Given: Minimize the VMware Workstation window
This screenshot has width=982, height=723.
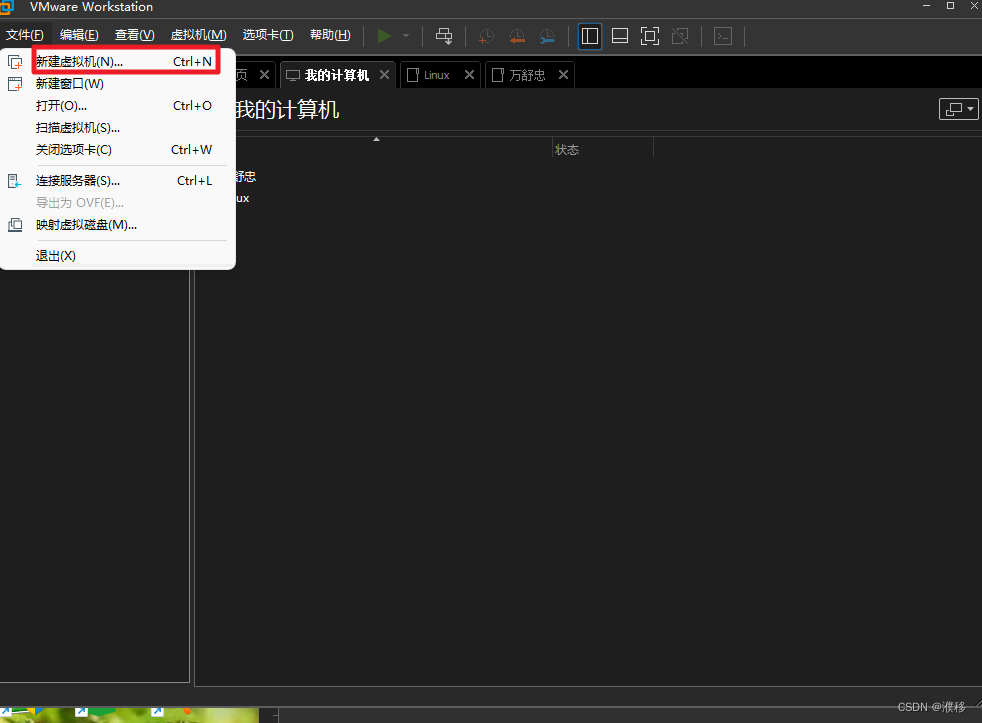Looking at the screenshot, I should point(926,6).
